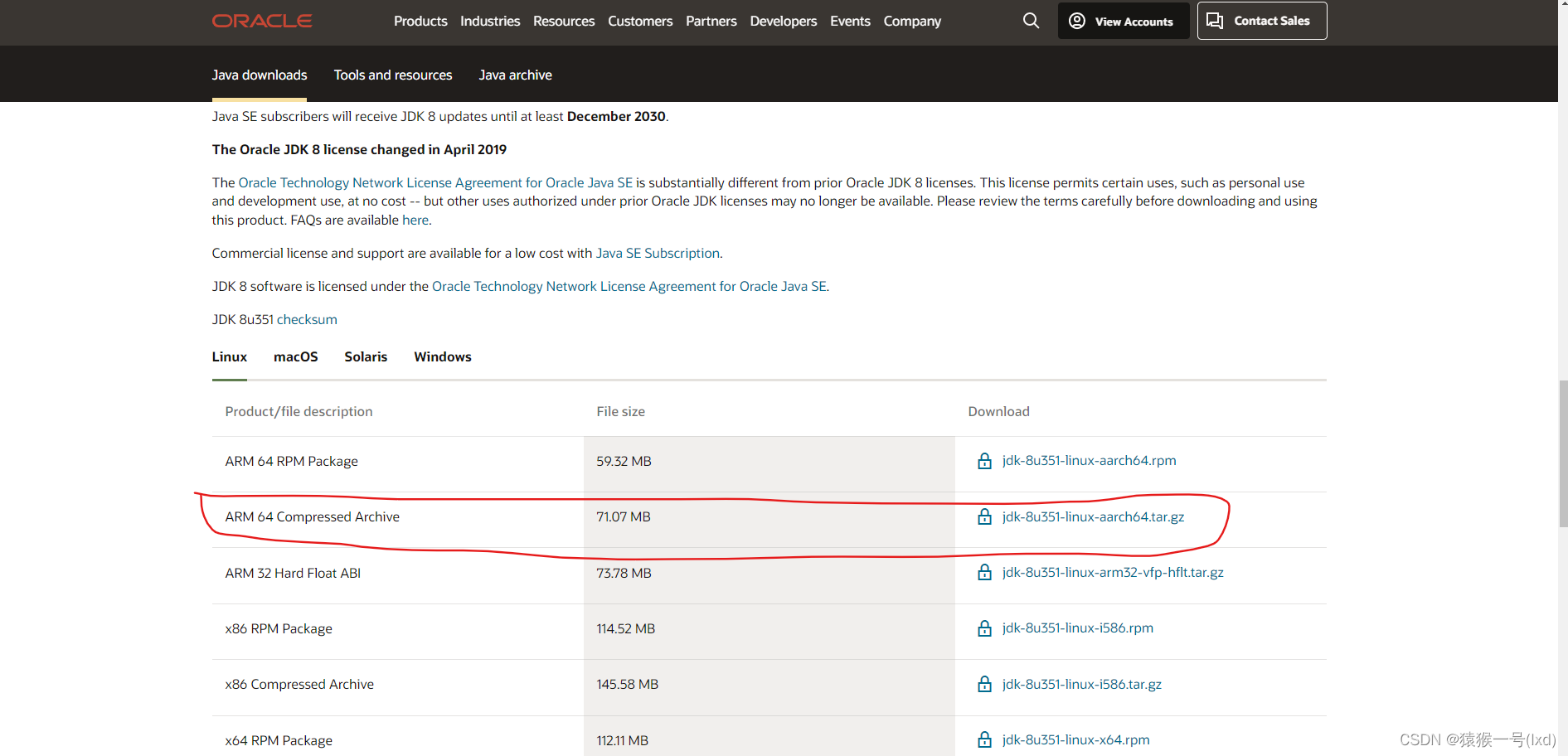Download jdk-8u351-linux-i586.tar.gz
Screen dimensions: 1568x756
pyautogui.click(x=1082, y=684)
